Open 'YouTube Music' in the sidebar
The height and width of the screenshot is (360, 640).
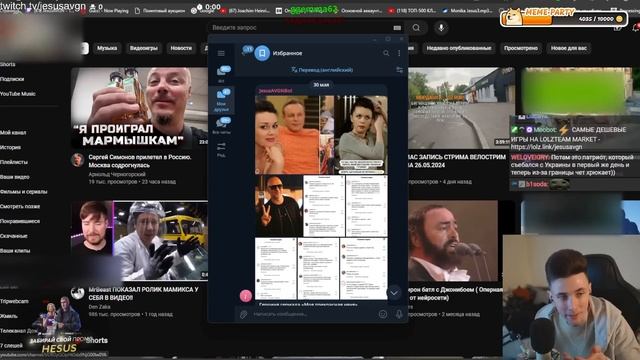click(x=18, y=93)
